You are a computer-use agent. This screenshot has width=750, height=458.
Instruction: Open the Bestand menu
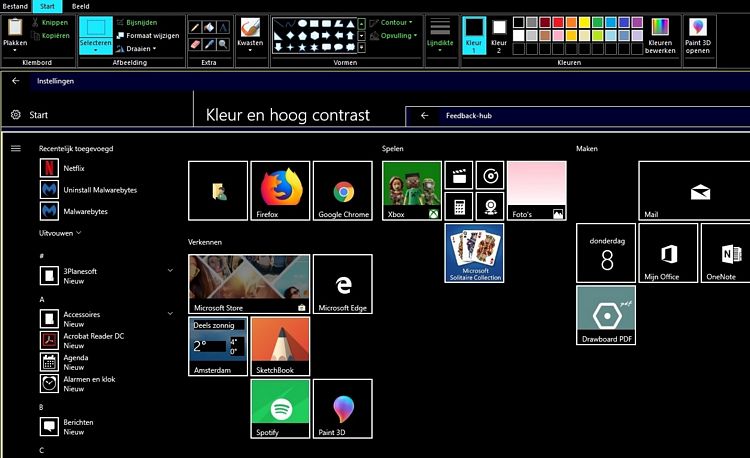(x=15, y=6)
